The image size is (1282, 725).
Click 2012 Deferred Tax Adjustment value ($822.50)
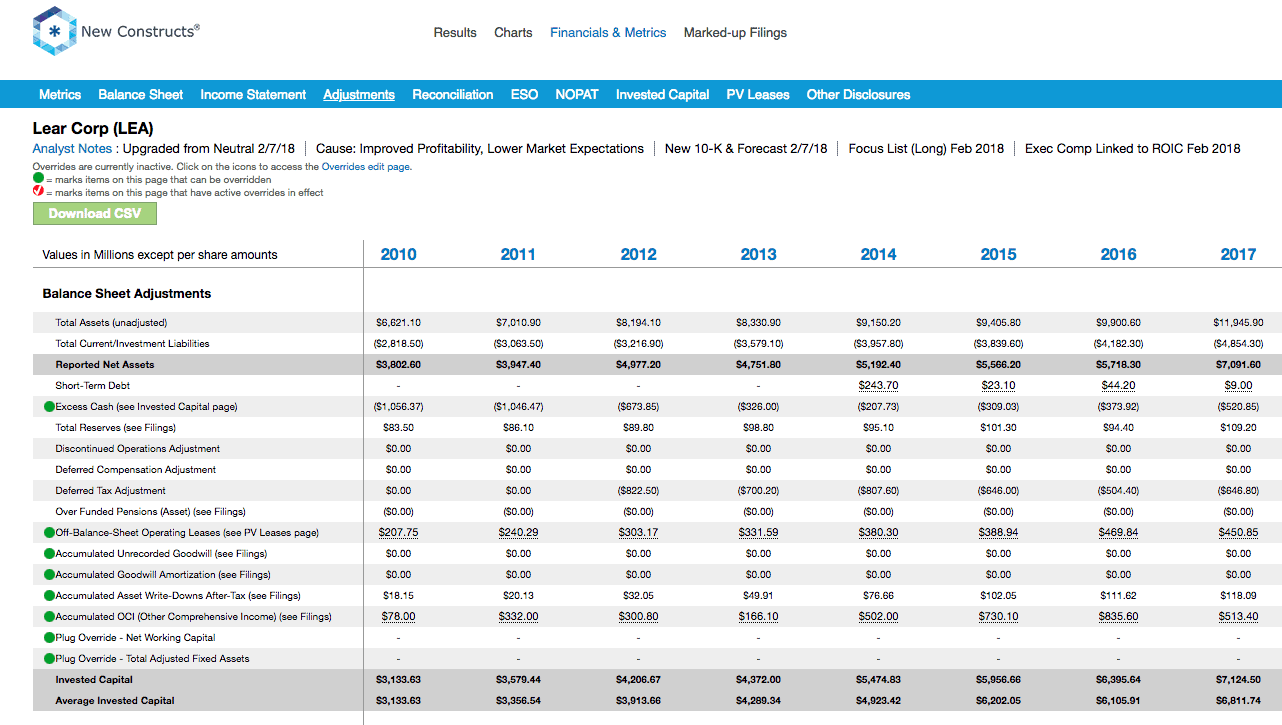[638, 491]
